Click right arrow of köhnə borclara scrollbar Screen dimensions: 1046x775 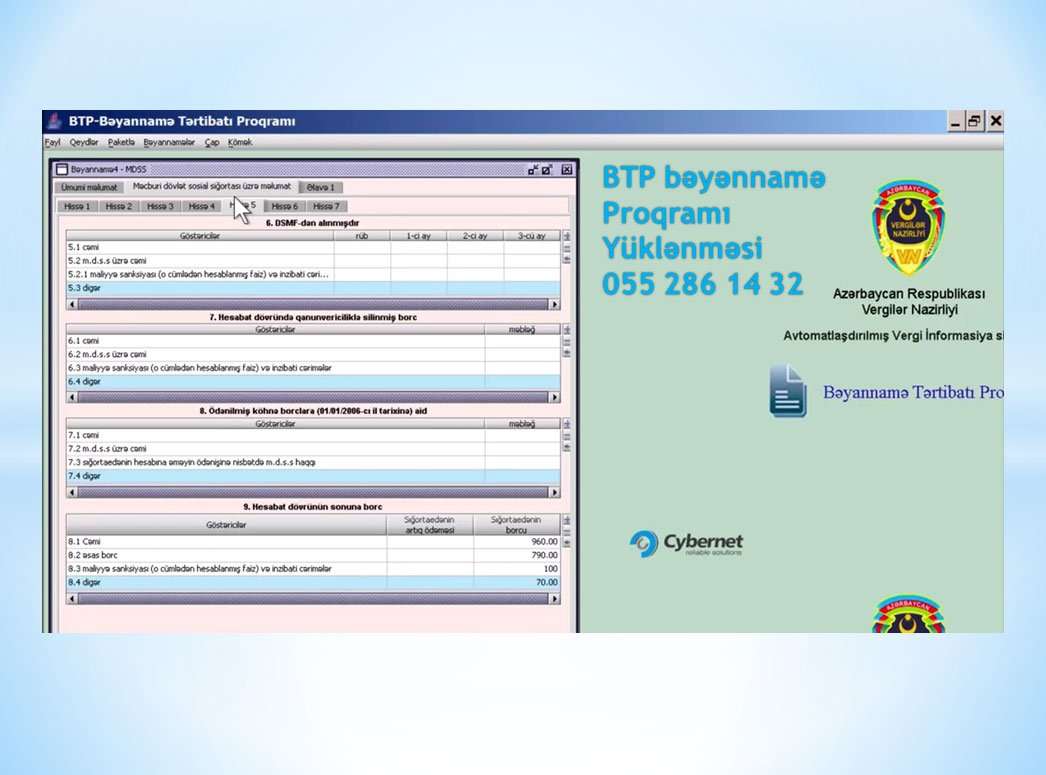(554, 492)
